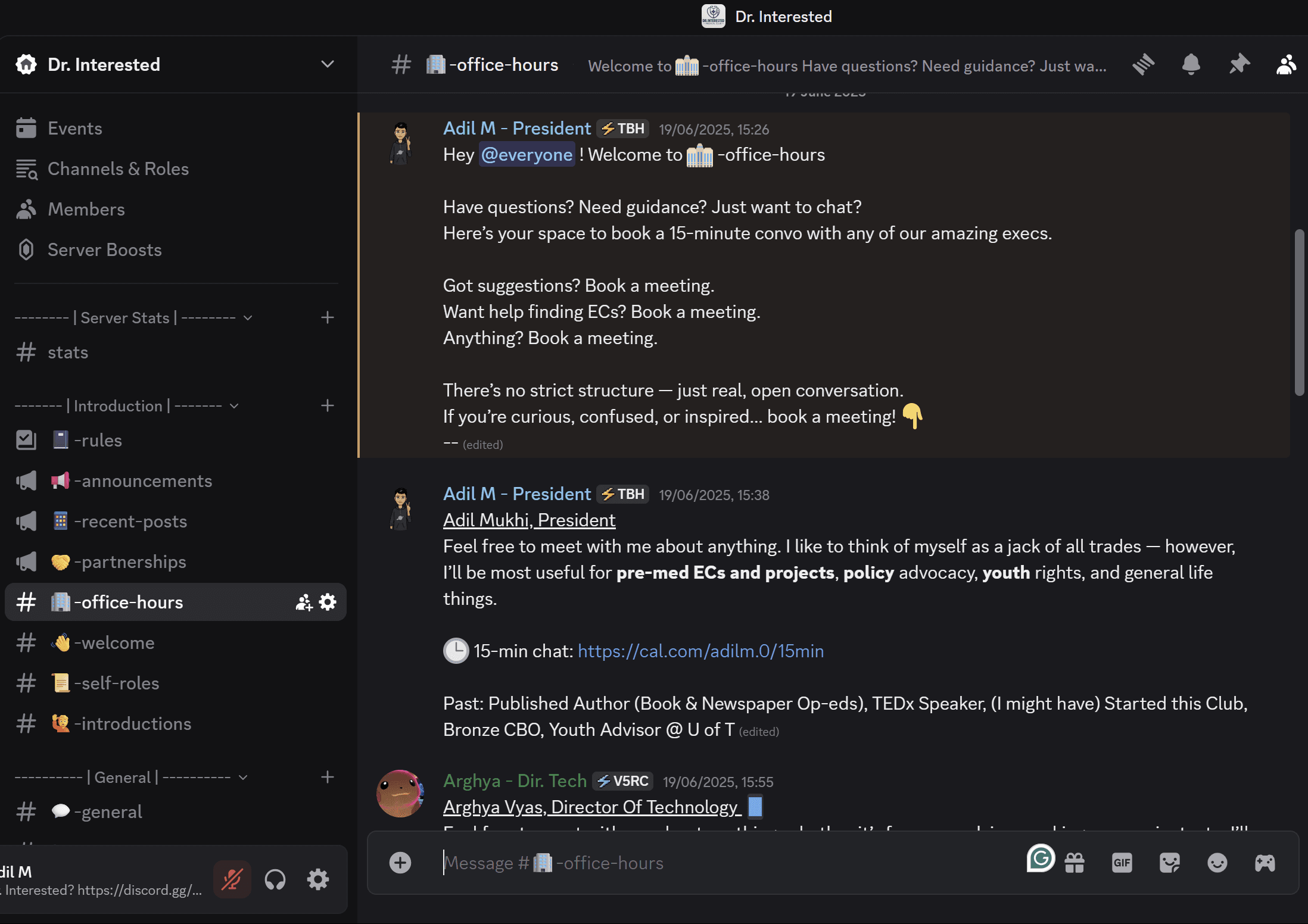Viewport: 1308px width, 924px height.
Task: Open the emoji picker
Action: pyautogui.click(x=1216, y=862)
